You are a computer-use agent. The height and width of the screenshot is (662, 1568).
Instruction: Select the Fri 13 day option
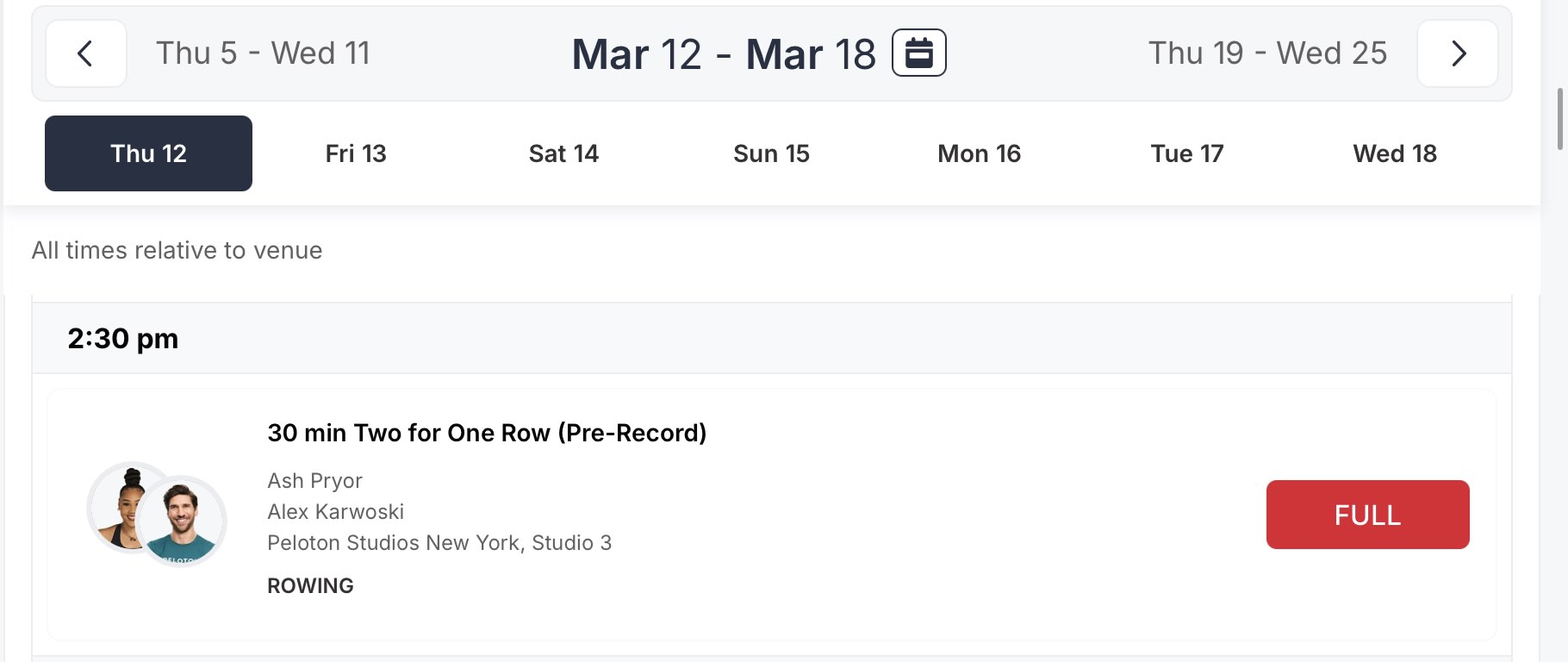click(x=355, y=153)
